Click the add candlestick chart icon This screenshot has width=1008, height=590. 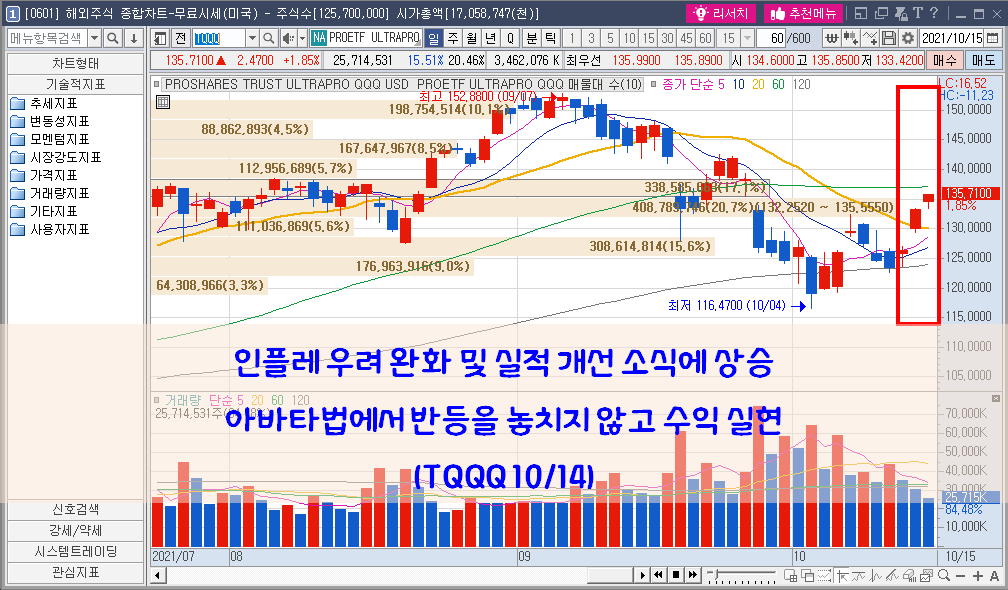pyautogui.click(x=850, y=39)
